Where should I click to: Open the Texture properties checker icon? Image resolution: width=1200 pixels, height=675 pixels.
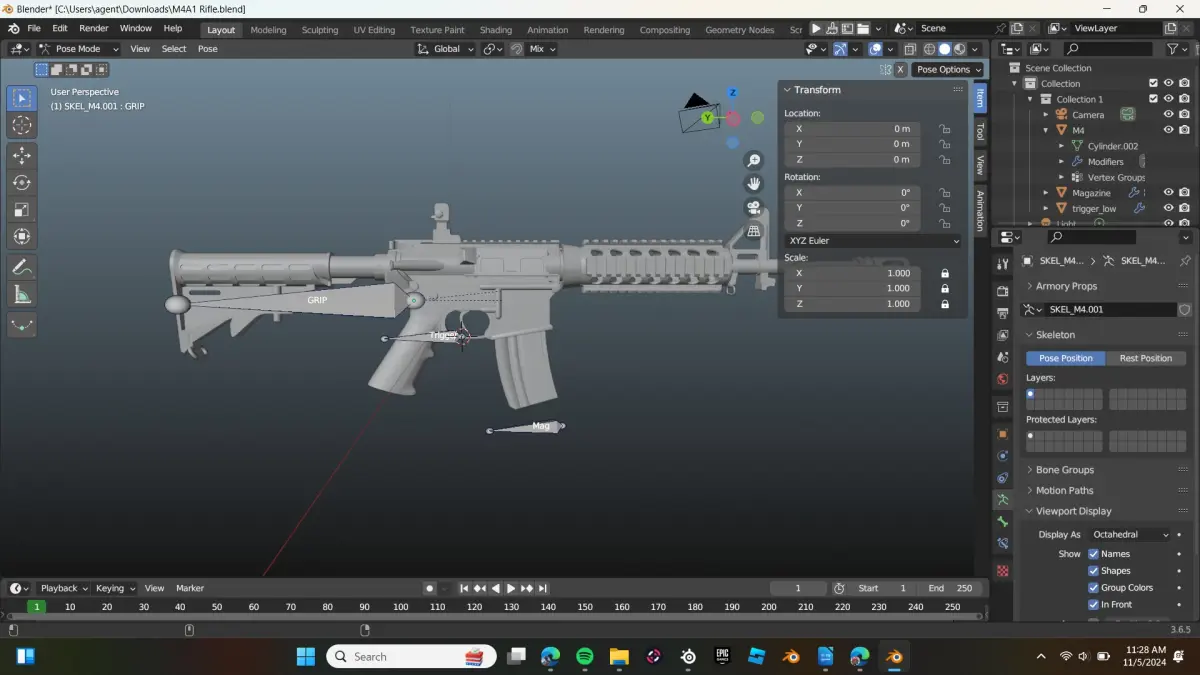tap(1003, 571)
